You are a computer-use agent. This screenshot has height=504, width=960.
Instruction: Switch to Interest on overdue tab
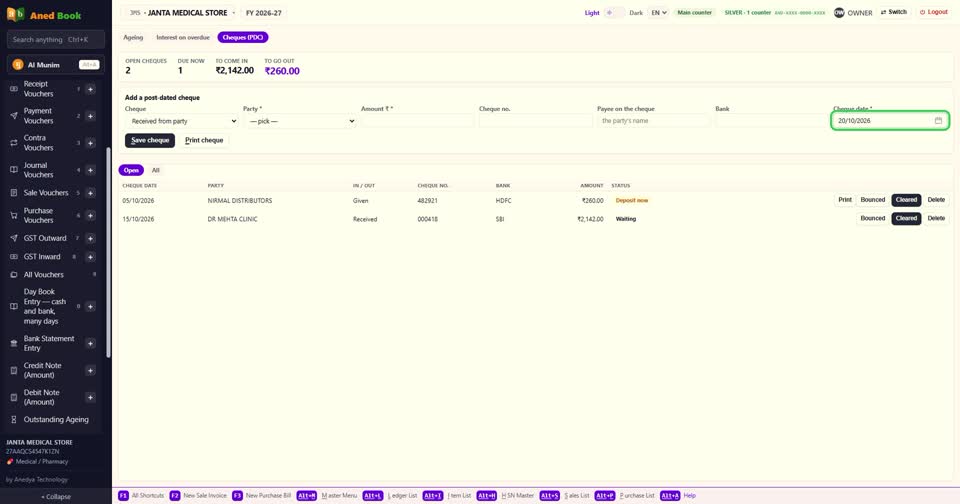coord(182,37)
